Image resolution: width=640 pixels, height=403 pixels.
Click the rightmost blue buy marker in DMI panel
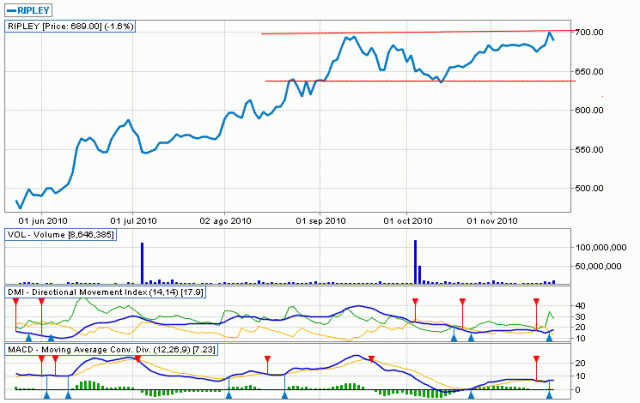549,338
